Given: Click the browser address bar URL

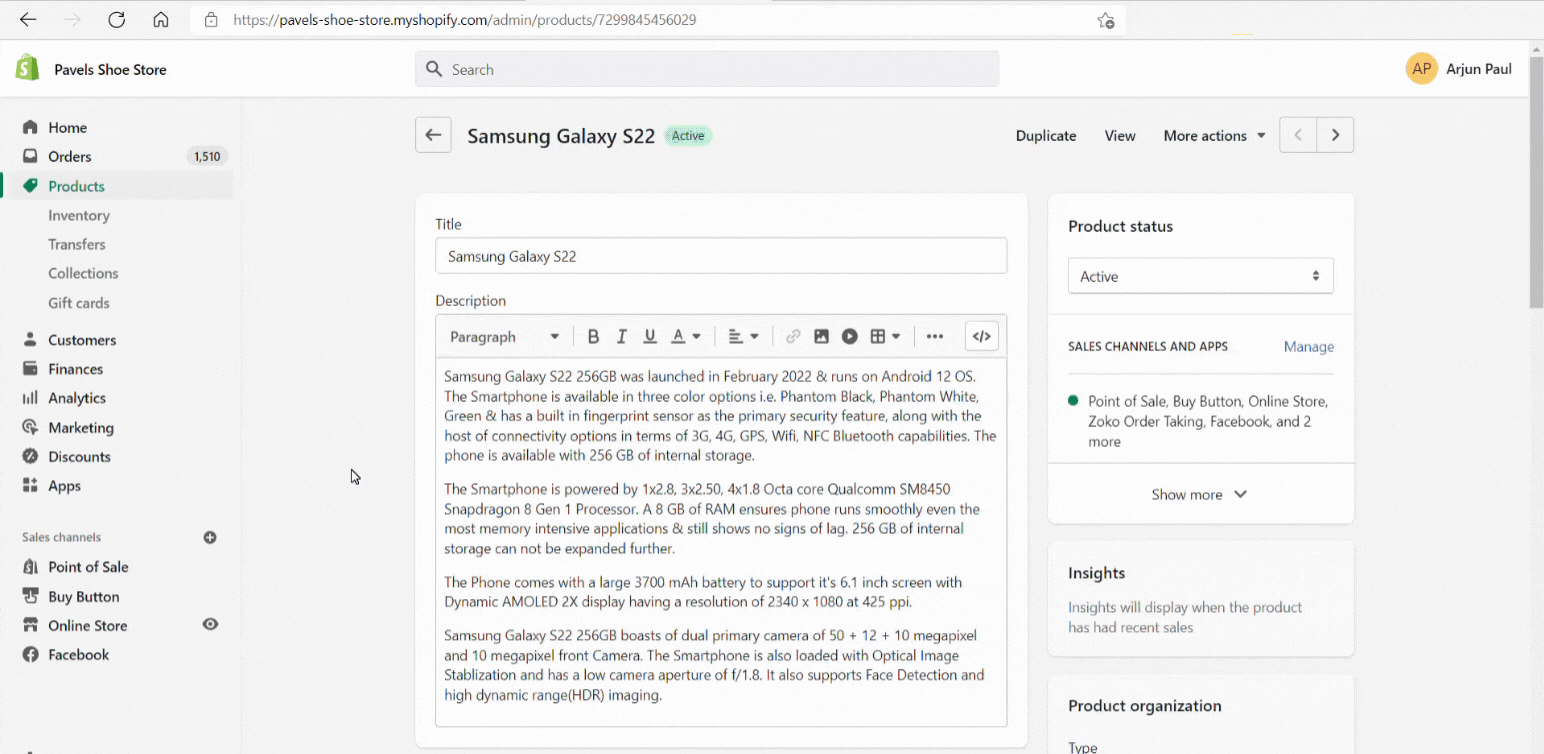Looking at the screenshot, I should [x=465, y=20].
